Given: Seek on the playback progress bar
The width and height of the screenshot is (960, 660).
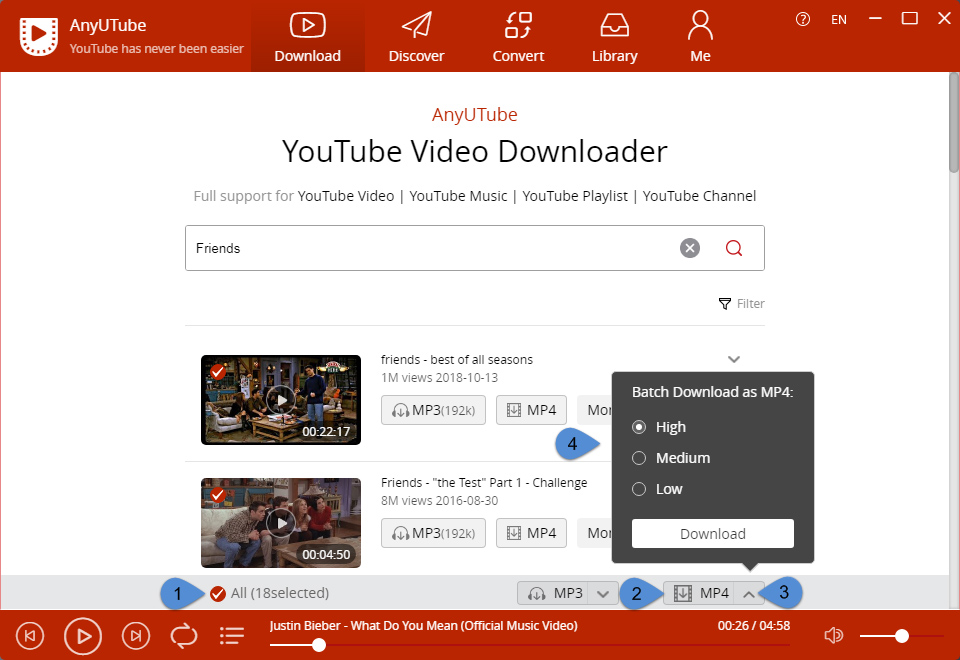Looking at the screenshot, I should (530, 645).
